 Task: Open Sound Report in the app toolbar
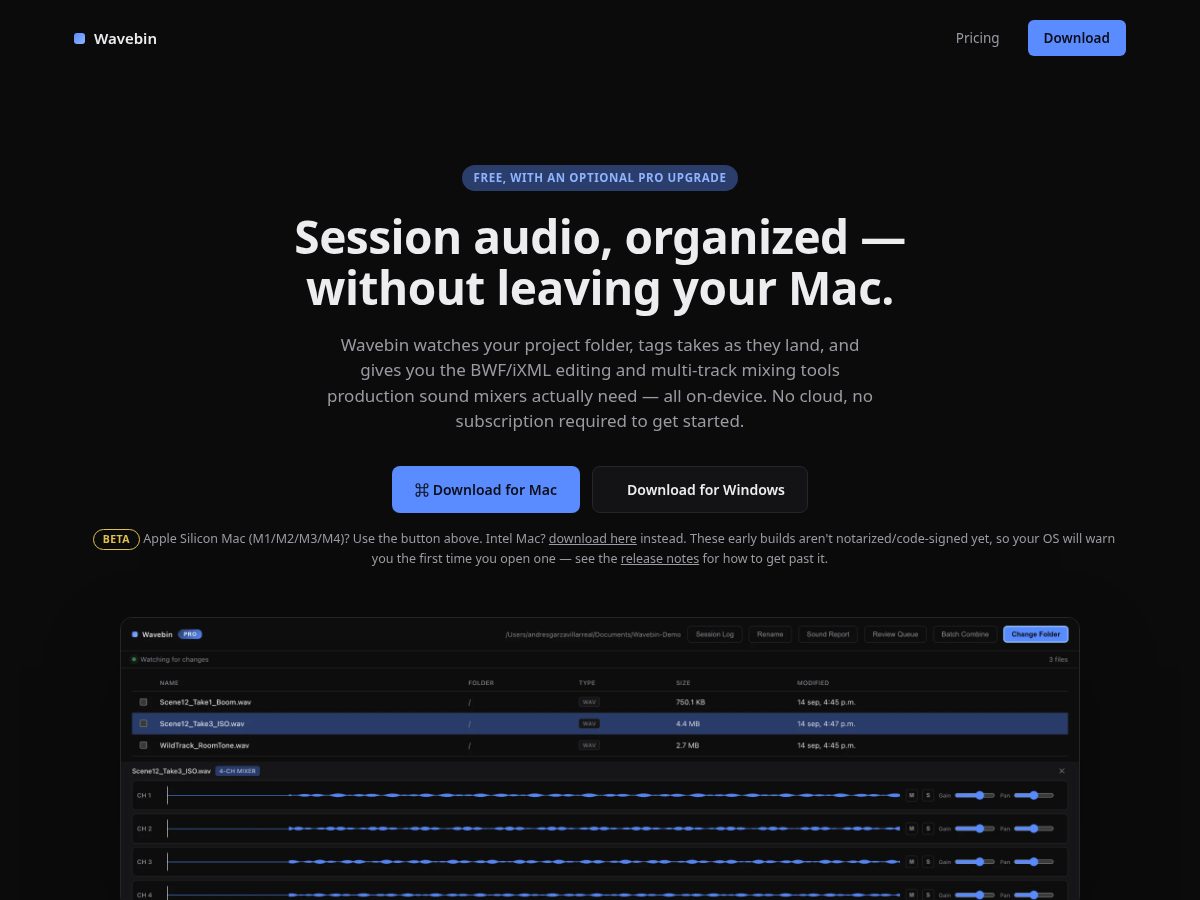click(x=828, y=634)
